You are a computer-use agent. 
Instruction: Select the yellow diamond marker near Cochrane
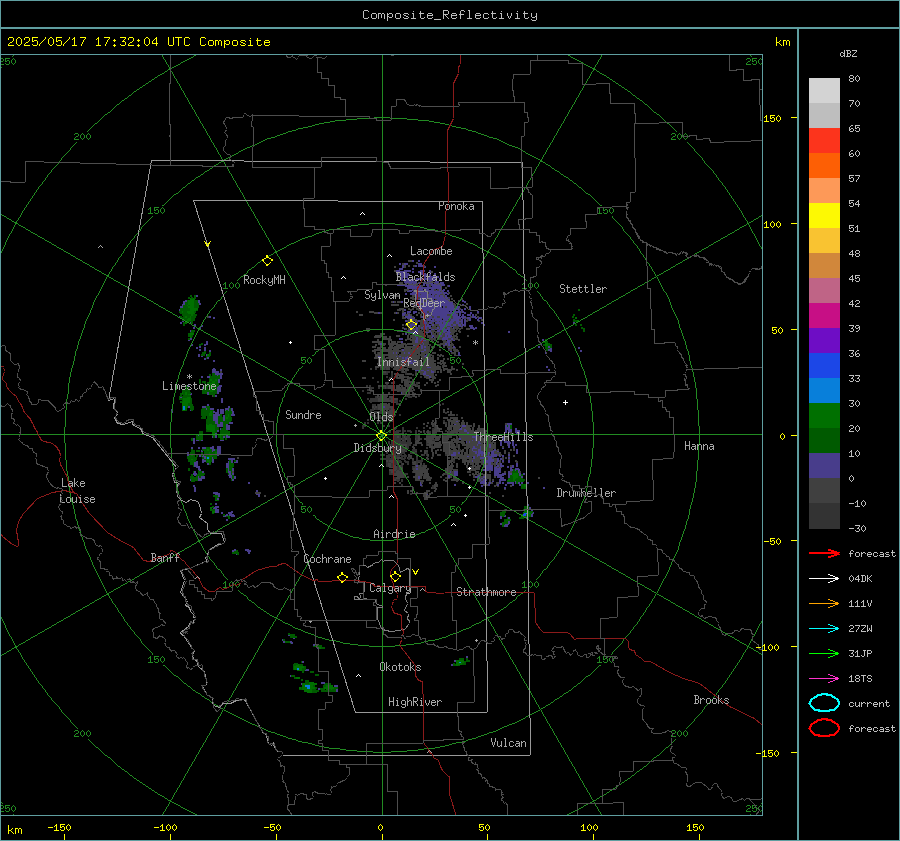tap(342, 577)
